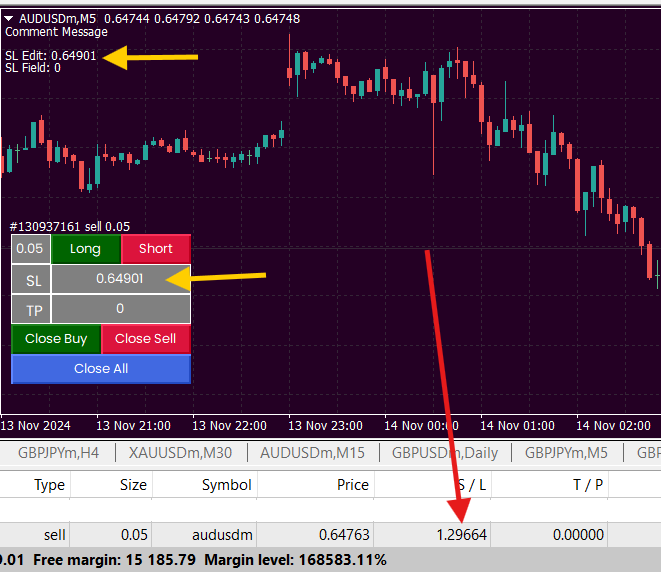
Task: Click the SL label in trade panel
Action: 31,279
